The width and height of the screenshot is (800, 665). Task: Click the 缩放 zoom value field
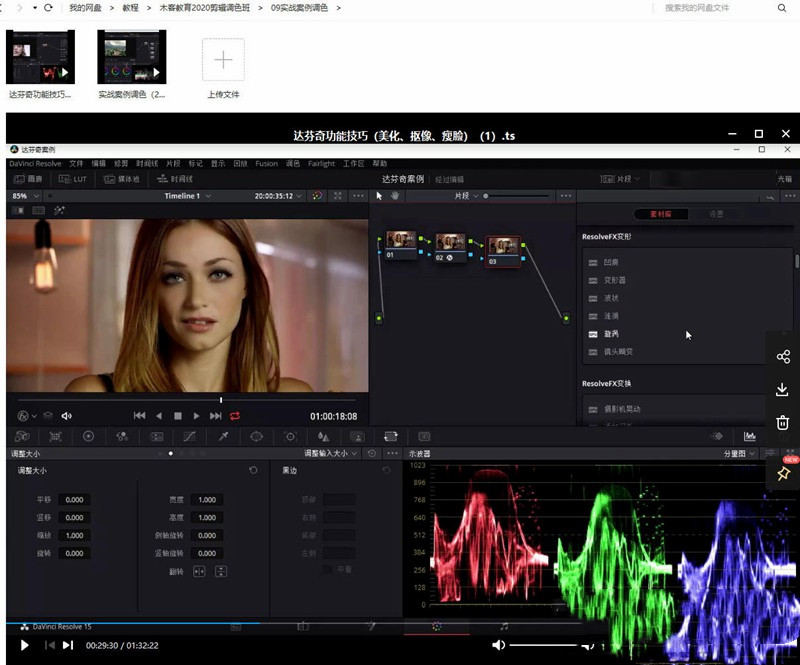click(x=74, y=535)
